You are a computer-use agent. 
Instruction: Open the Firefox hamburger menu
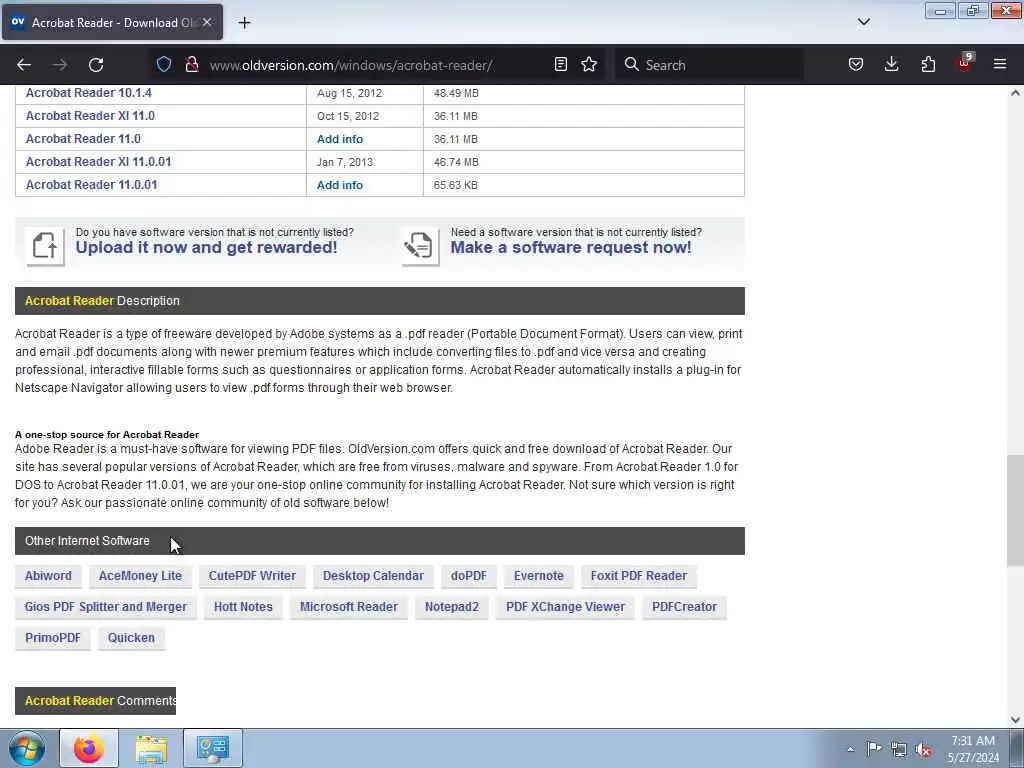point(1000,65)
